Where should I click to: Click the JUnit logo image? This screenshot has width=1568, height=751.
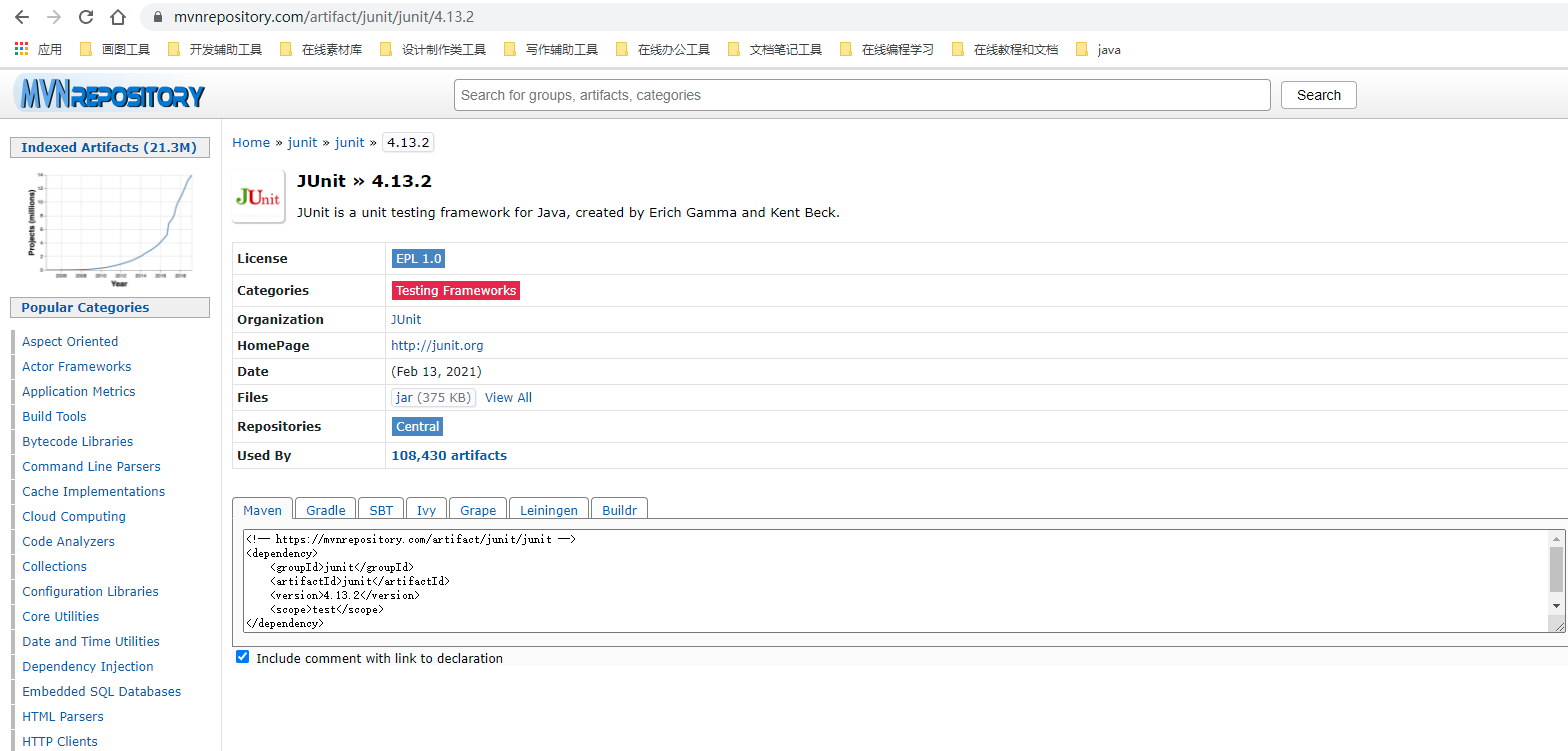[258, 196]
